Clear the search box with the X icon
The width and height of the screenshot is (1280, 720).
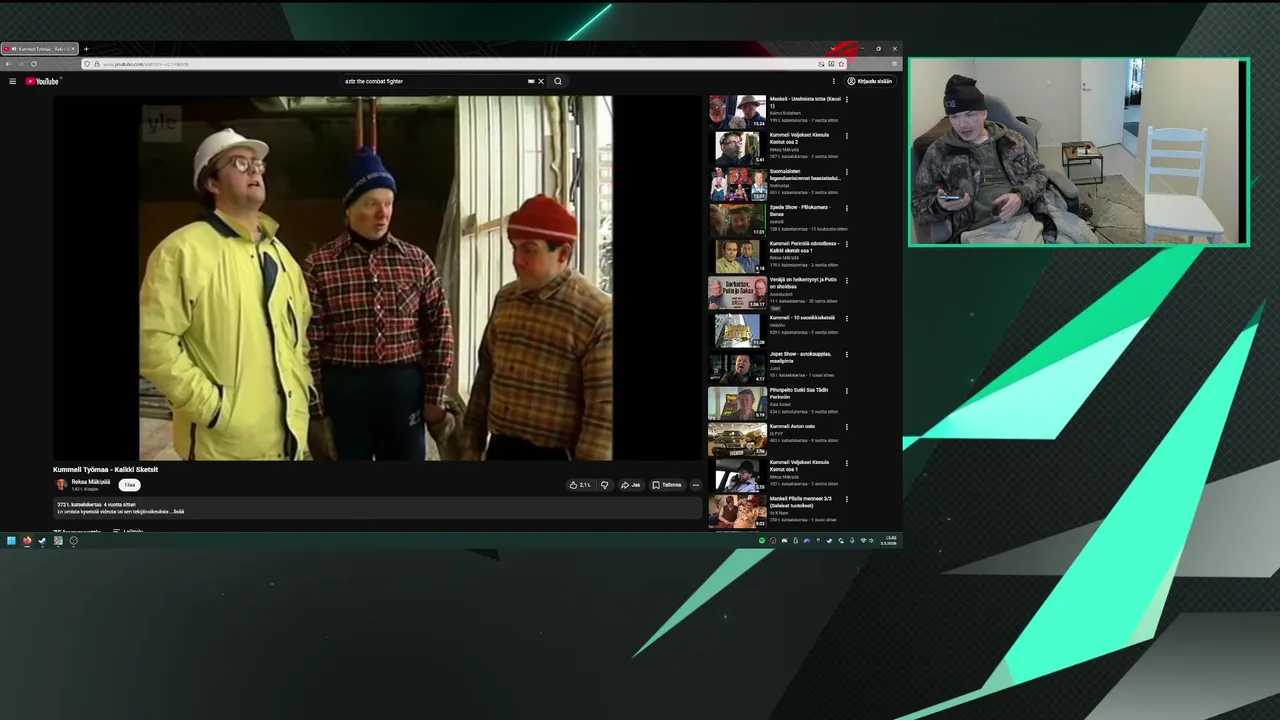point(541,81)
